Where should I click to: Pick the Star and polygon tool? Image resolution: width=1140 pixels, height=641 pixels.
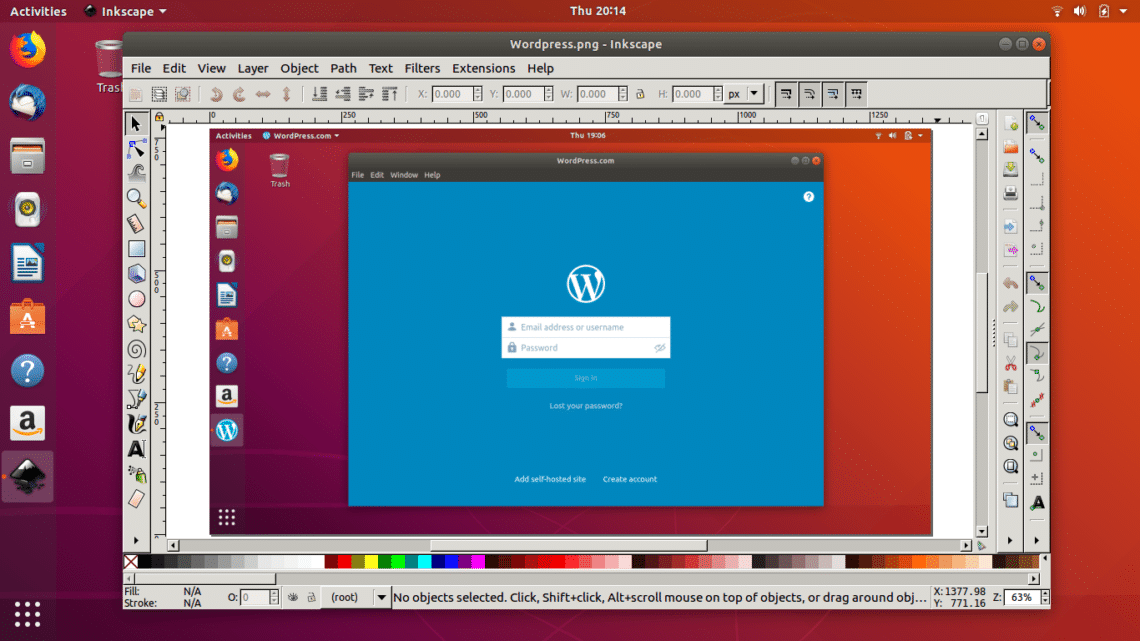pyautogui.click(x=137, y=324)
